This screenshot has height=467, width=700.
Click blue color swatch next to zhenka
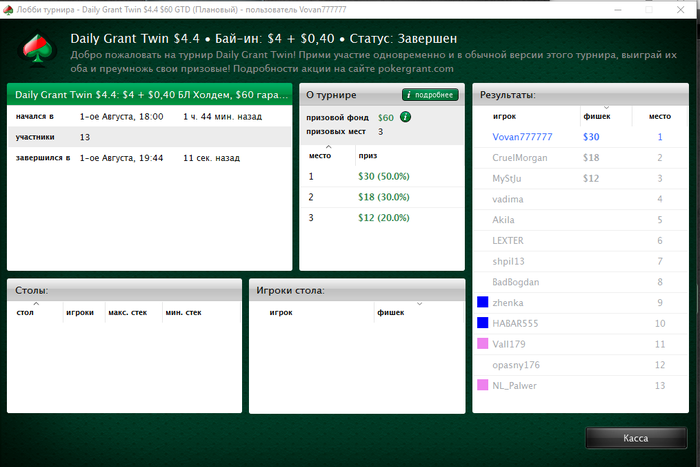click(x=483, y=302)
